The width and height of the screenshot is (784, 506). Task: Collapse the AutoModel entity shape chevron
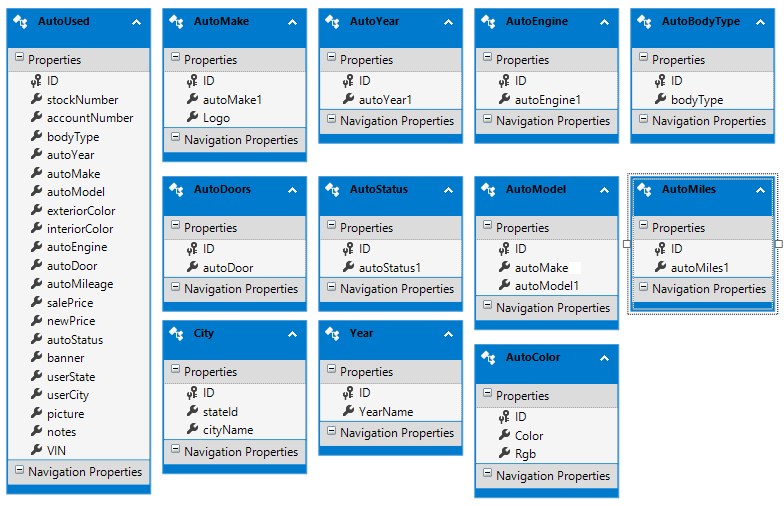point(604,189)
